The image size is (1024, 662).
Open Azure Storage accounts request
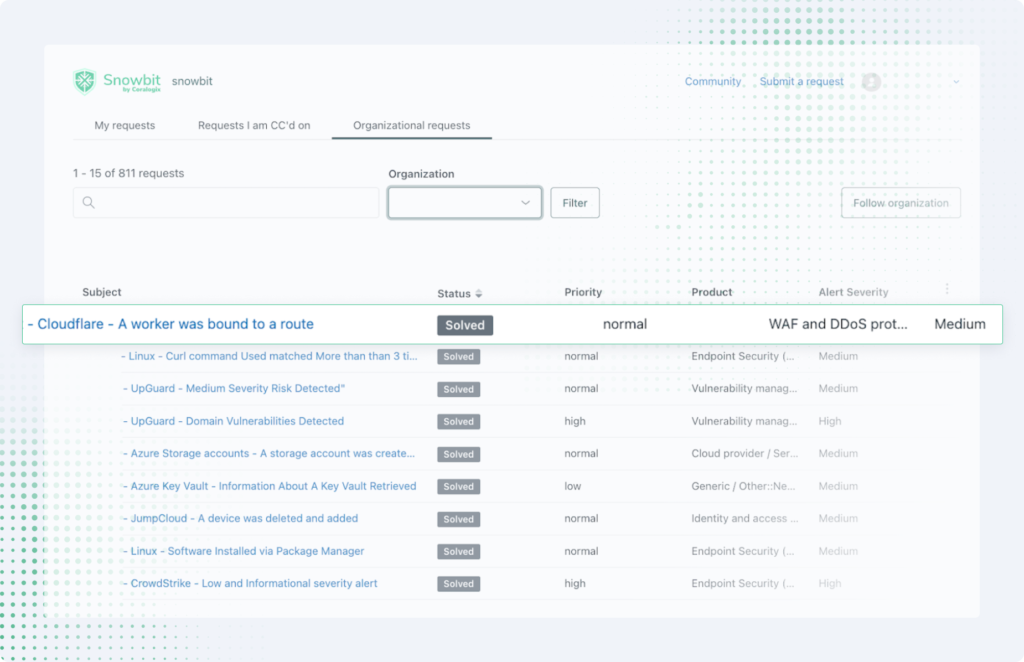pos(269,454)
